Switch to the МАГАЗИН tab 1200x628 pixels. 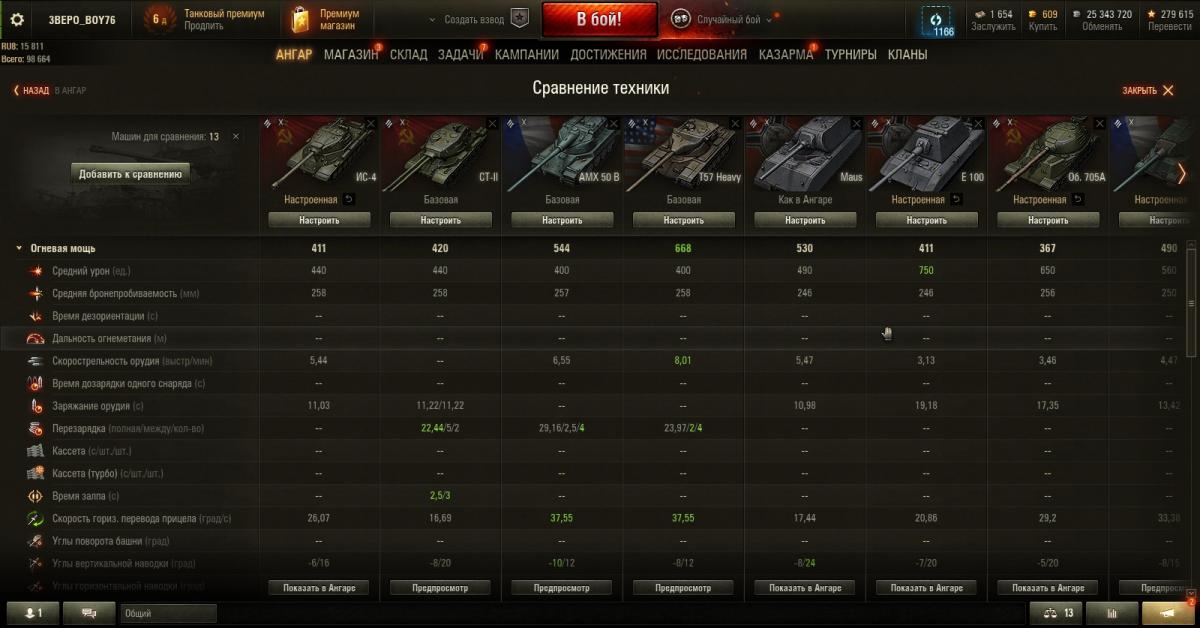click(x=351, y=55)
